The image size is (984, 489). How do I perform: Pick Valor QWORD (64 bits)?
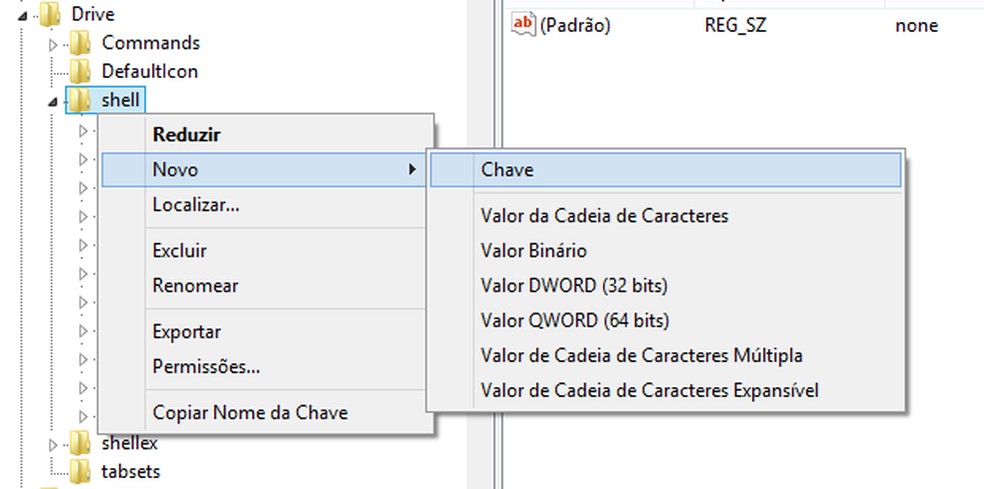tap(574, 321)
